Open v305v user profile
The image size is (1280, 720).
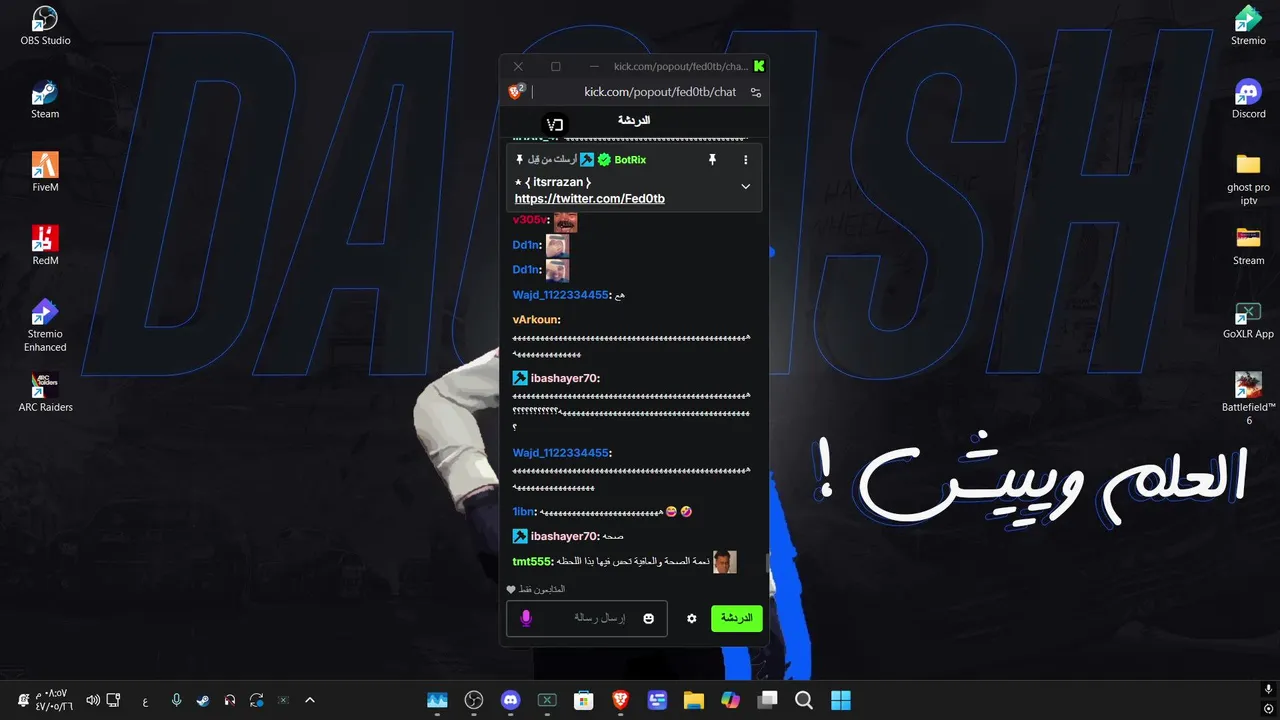pyautogui.click(x=529, y=220)
